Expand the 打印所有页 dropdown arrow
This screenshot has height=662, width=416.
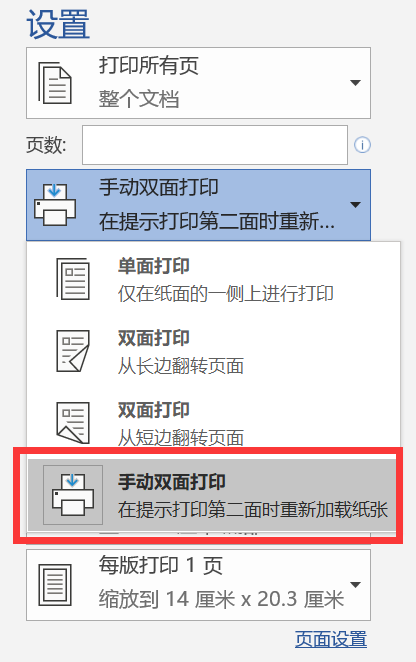click(356, 83)
